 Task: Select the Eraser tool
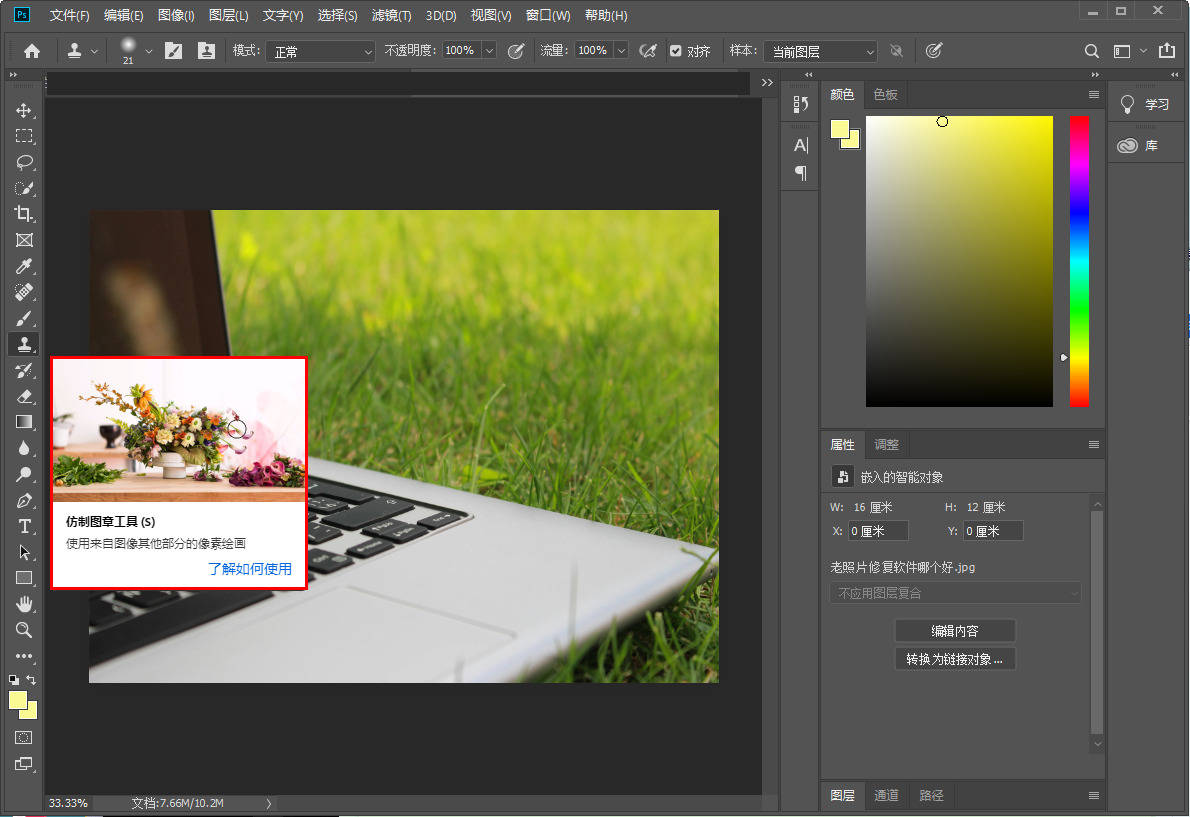(x=24, y=396)
